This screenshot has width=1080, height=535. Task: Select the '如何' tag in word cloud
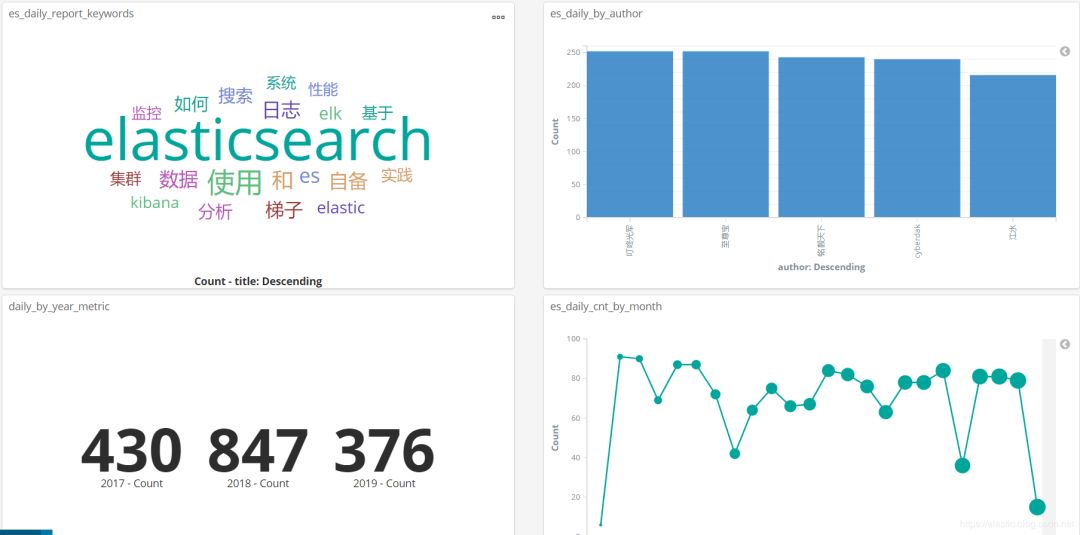tap(191, 104)
